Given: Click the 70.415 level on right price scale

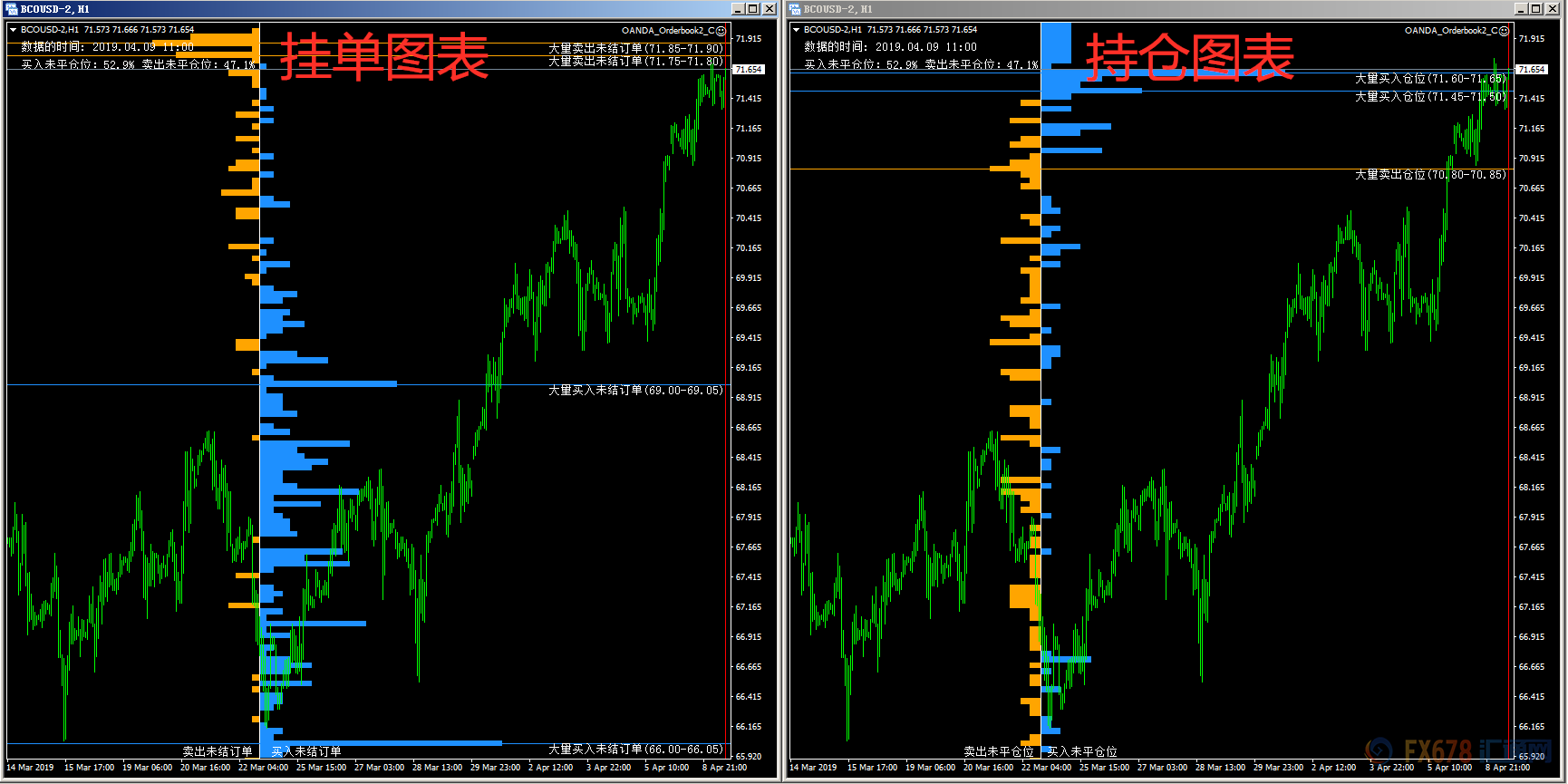Looking at the screenshot, I should (1532, 218).
